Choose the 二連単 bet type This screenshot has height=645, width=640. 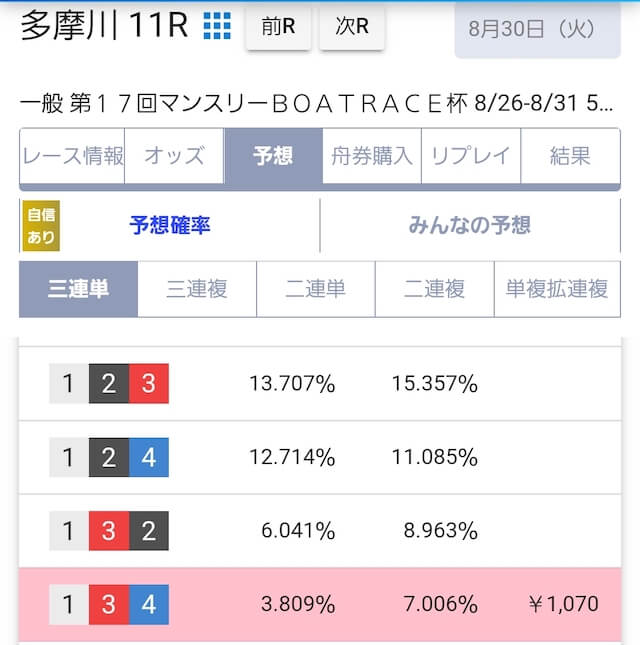(x=315, y=289)
